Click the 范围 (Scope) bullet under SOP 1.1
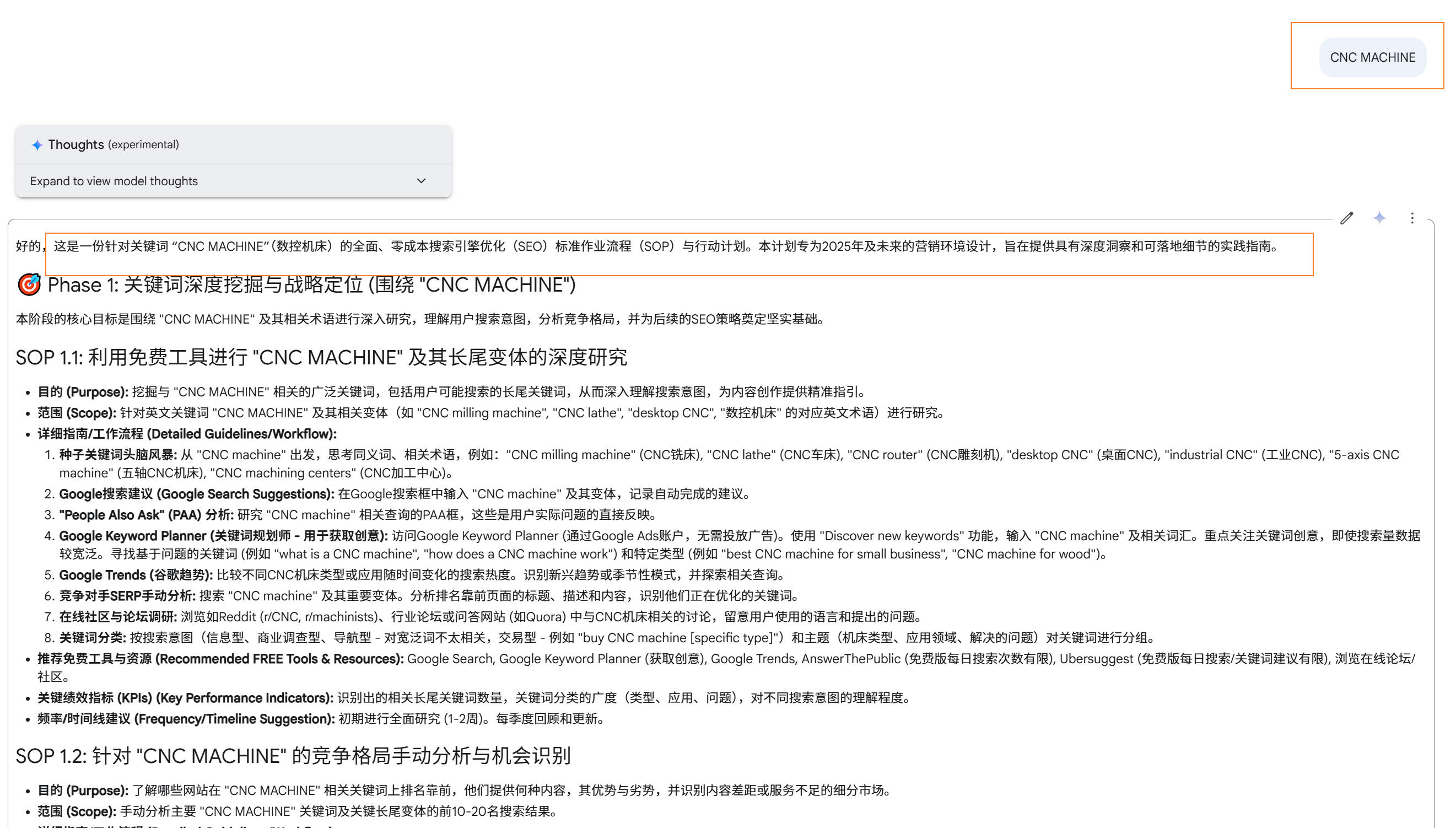This screenshot has width=1456, height=828. (491, 413)
